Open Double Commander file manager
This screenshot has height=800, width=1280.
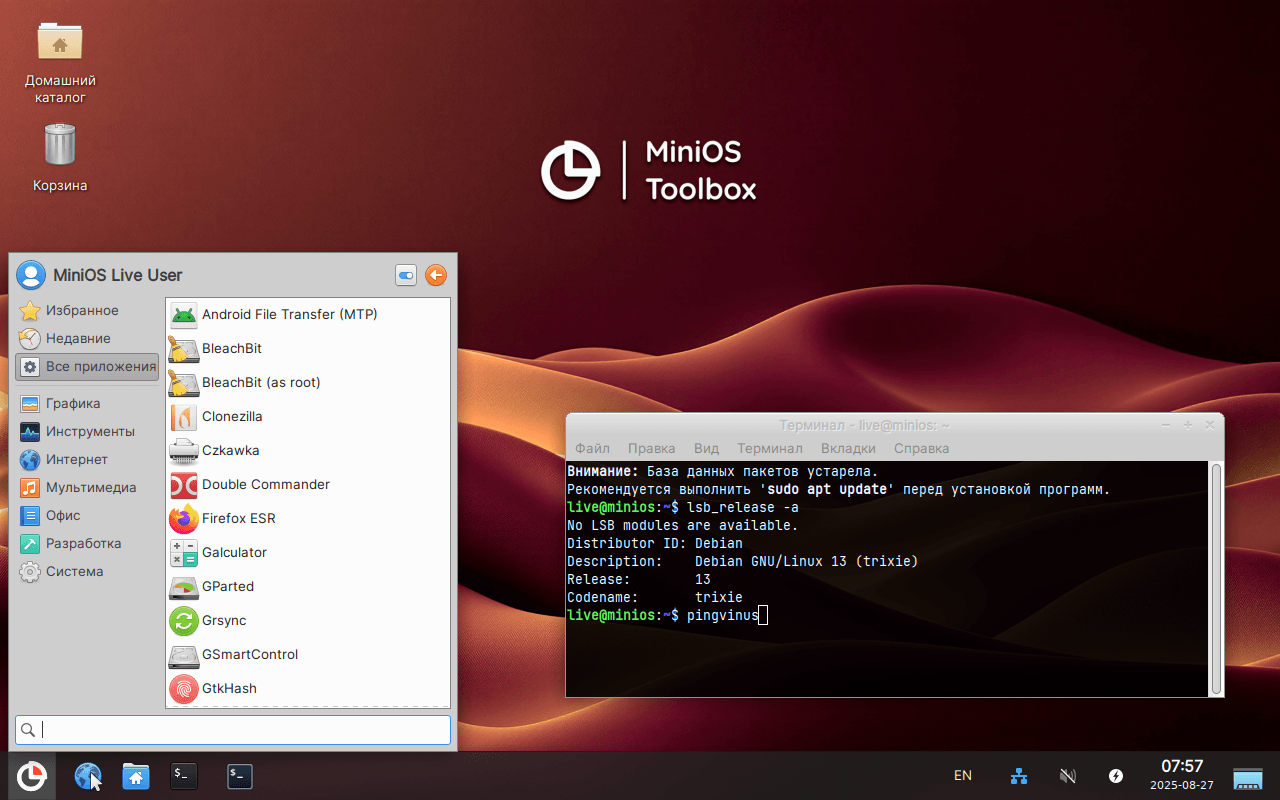pyautogui.click(x=265, y=484)
